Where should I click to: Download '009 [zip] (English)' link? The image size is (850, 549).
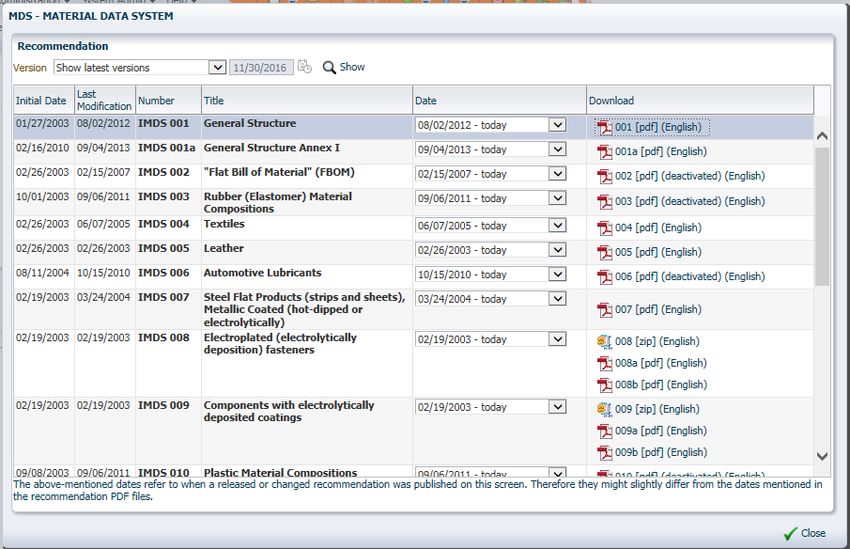tap(657, 409)
